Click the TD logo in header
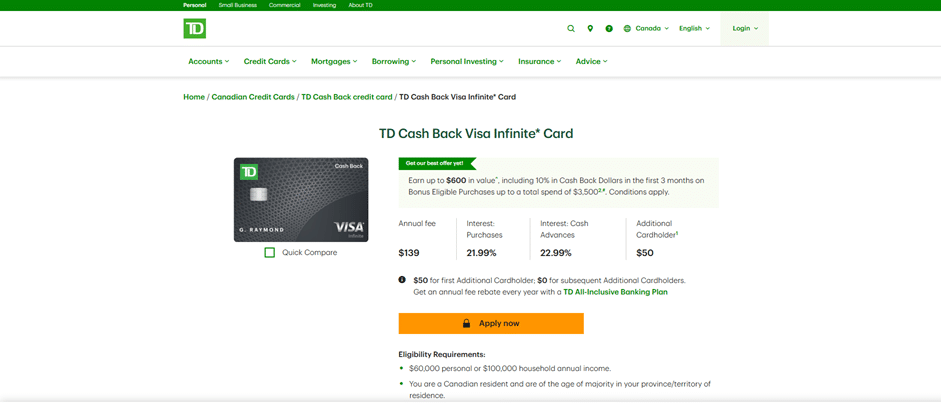Screen dimensions: 941x403 click(x=195, y=28)
